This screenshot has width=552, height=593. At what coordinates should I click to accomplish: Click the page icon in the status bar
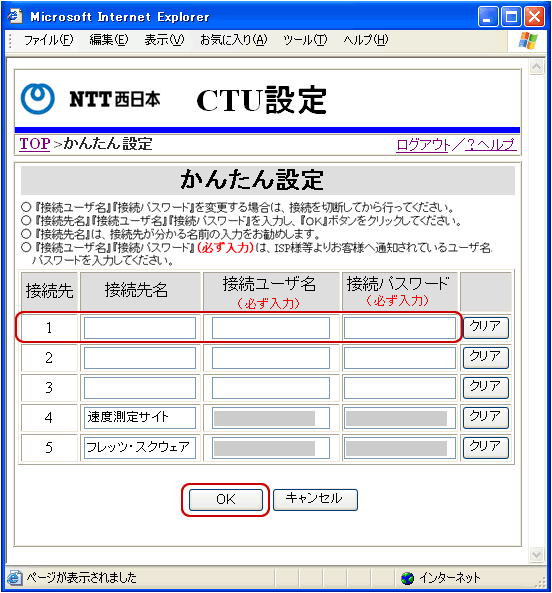tap(14, 577)
